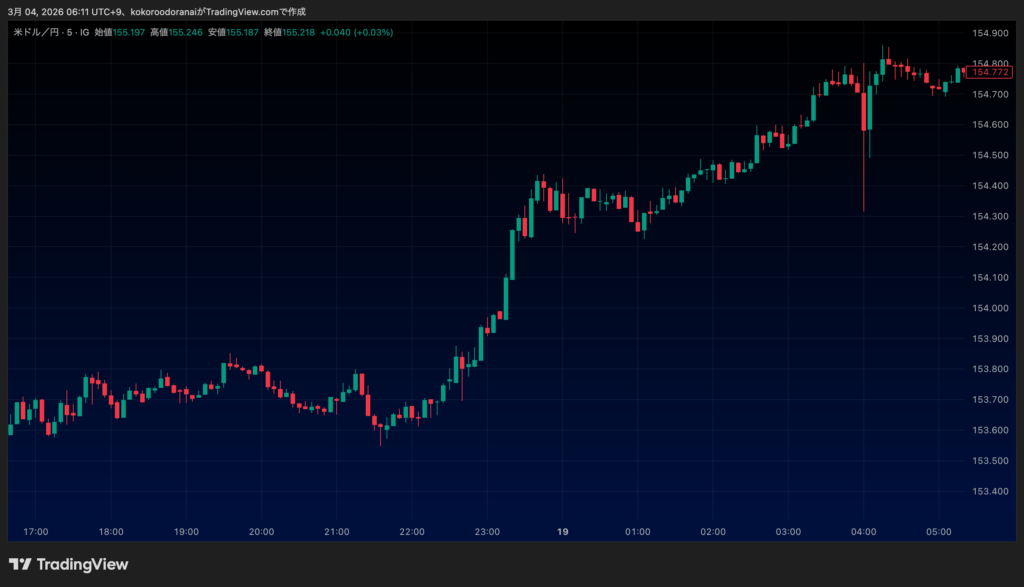Click the 始値 value 155.197 in the legend

coord(129,33)
